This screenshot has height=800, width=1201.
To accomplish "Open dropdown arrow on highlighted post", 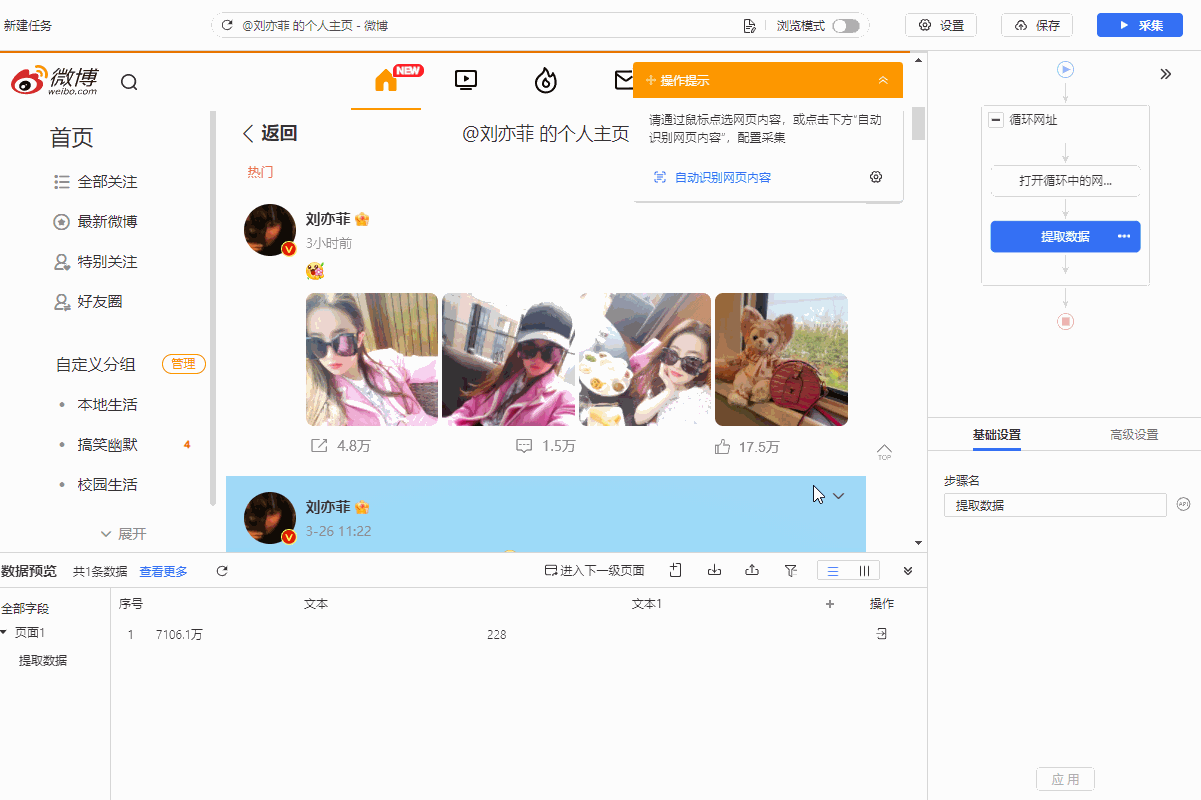I will coord(838,496).
